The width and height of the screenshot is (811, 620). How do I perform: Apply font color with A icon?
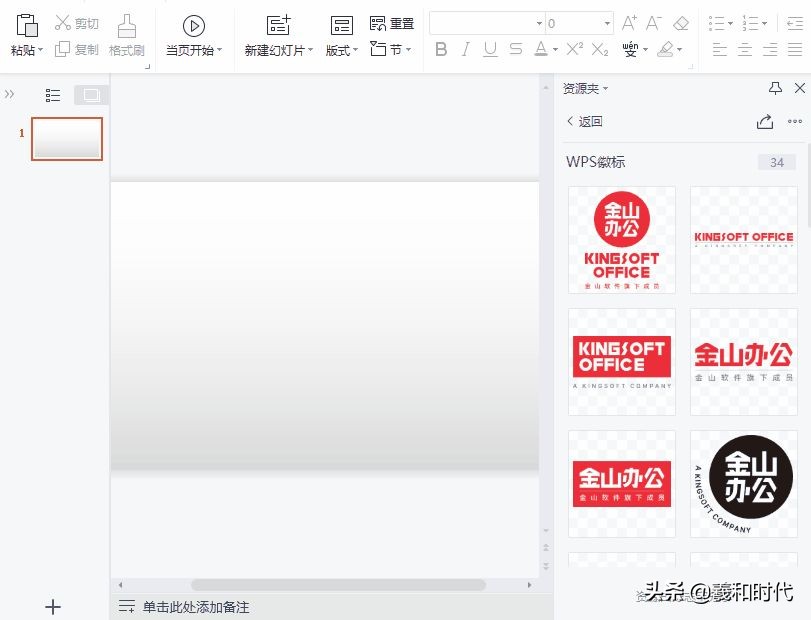[541, 49]
